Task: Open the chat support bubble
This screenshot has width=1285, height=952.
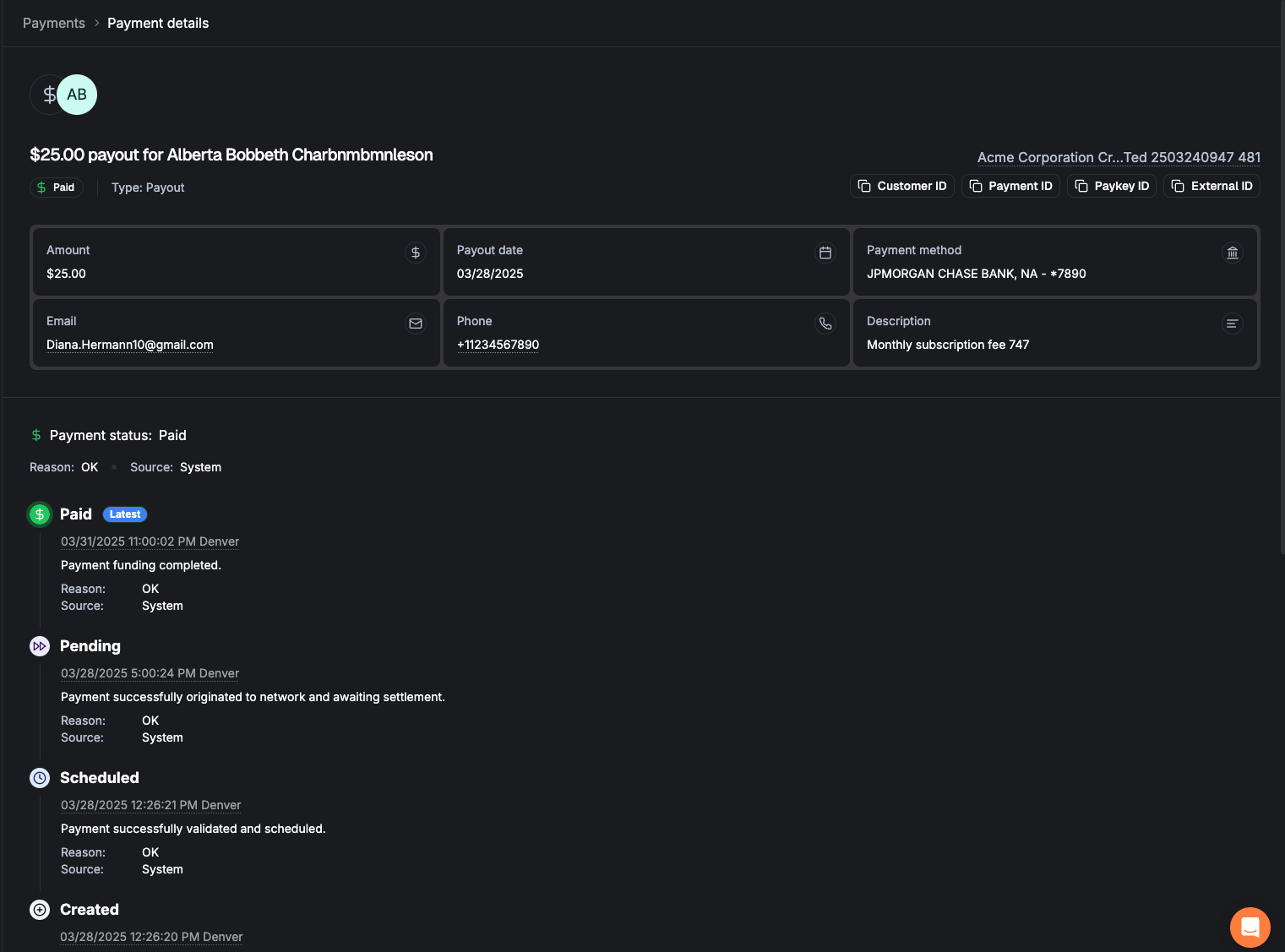Action: pos(1250,927)
